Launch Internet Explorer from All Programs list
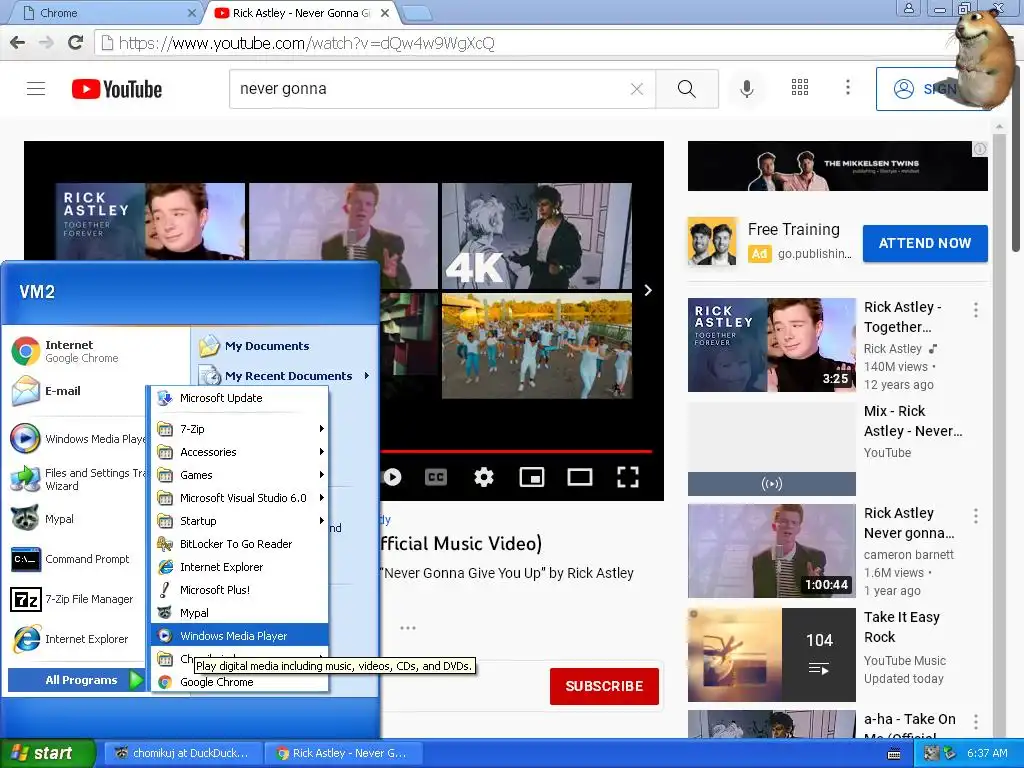This screenshot has width=1024, height=768. tap(240, 567)
